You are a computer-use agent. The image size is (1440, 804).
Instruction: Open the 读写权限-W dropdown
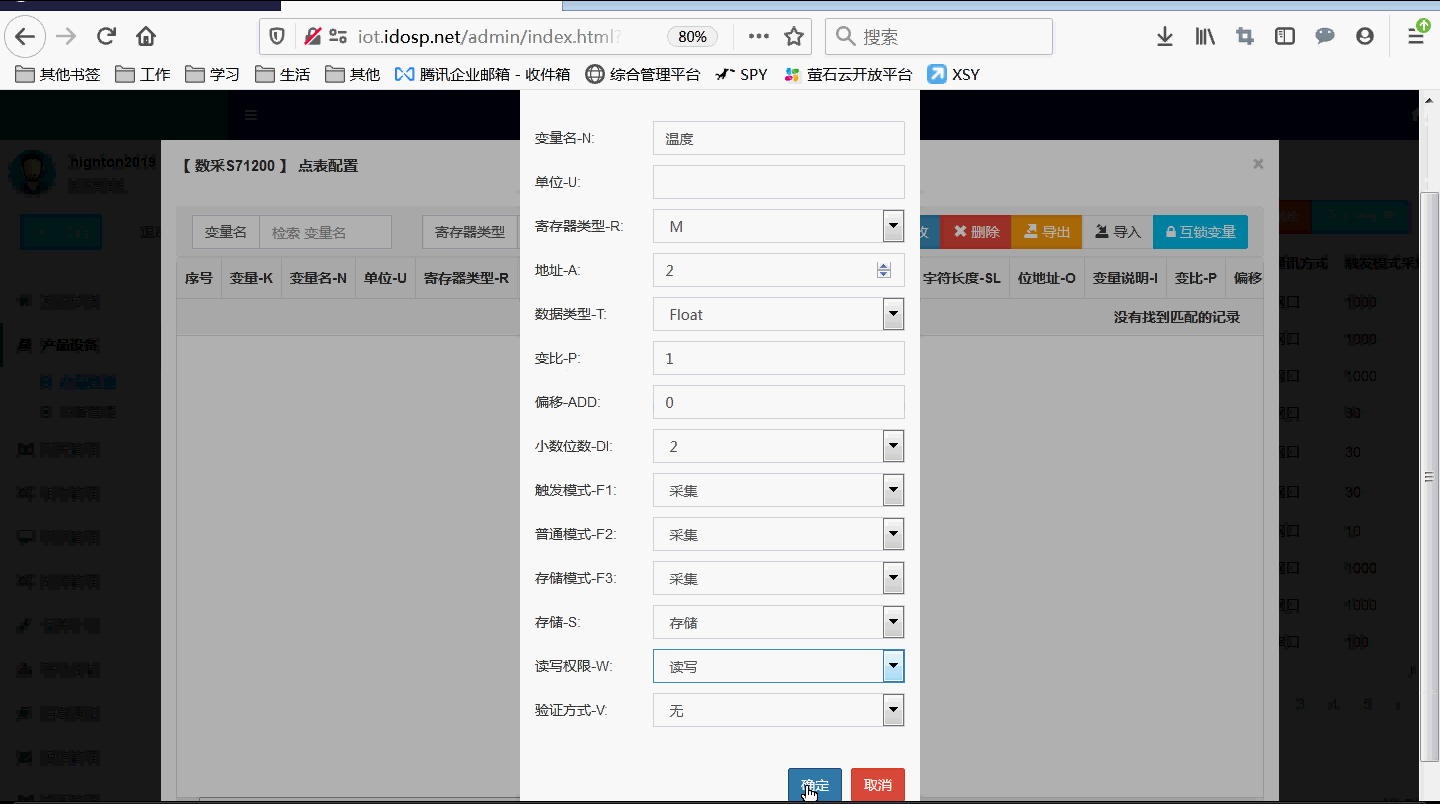click(893, 665)
